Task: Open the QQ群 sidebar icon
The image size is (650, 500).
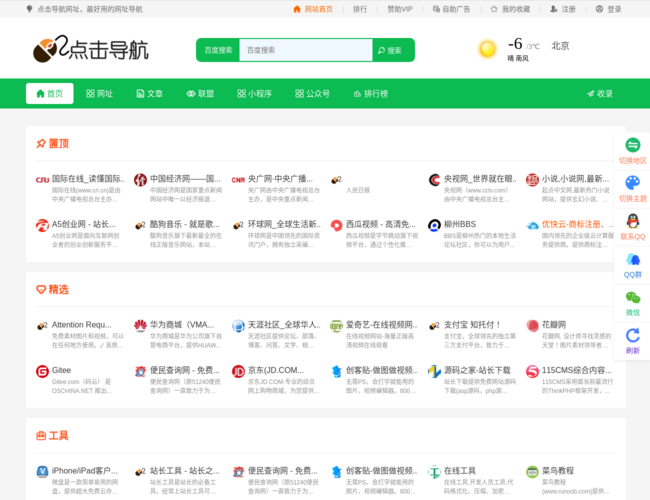Action: click(x=633, y=259)
